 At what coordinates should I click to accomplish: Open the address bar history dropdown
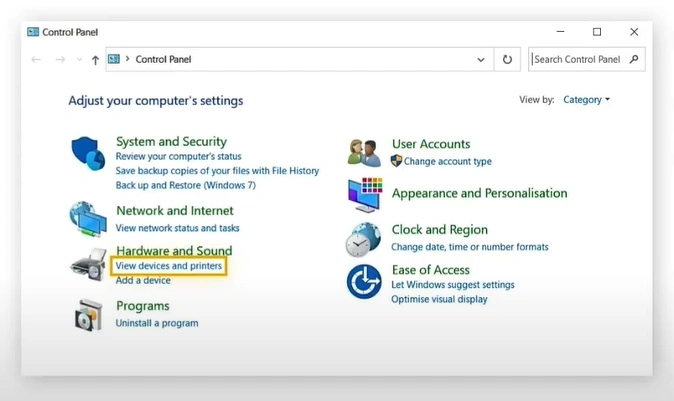481,60
